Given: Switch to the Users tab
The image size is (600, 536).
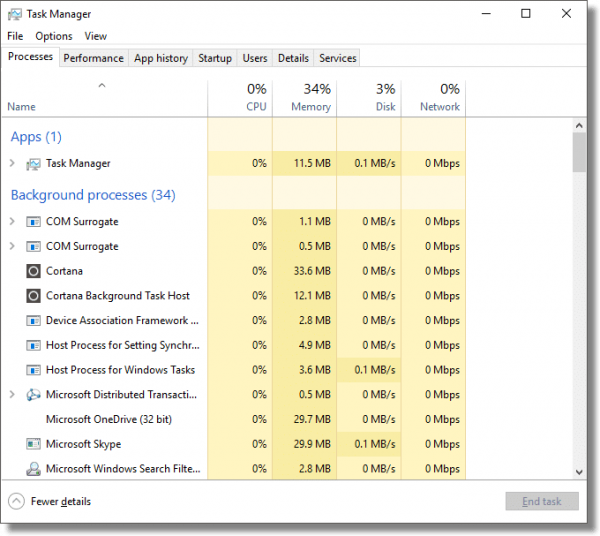Looking at the screenshot, I should pyautogui.click(x=255, y=58).
